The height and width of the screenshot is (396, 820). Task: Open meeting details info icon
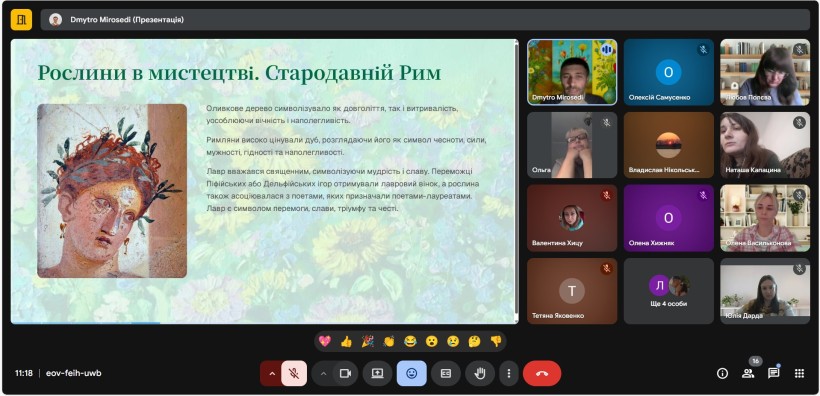(x=723, y=374)
